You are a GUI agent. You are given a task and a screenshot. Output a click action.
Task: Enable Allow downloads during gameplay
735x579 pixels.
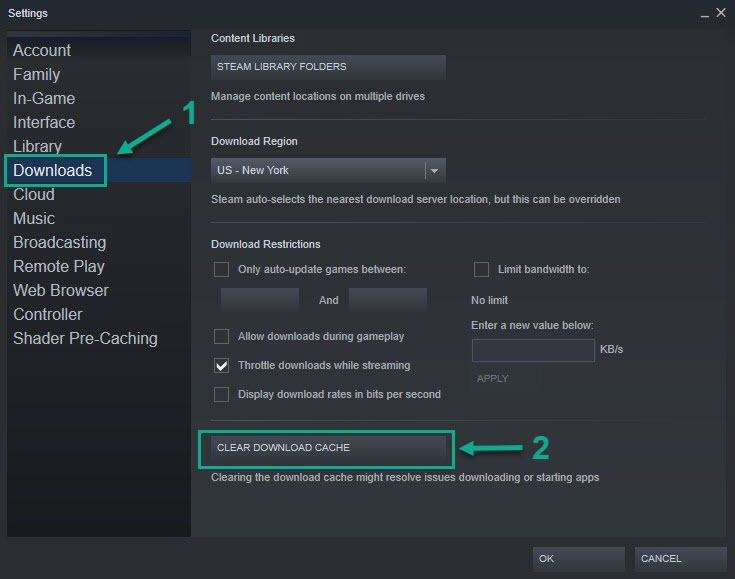click(221, 337)
